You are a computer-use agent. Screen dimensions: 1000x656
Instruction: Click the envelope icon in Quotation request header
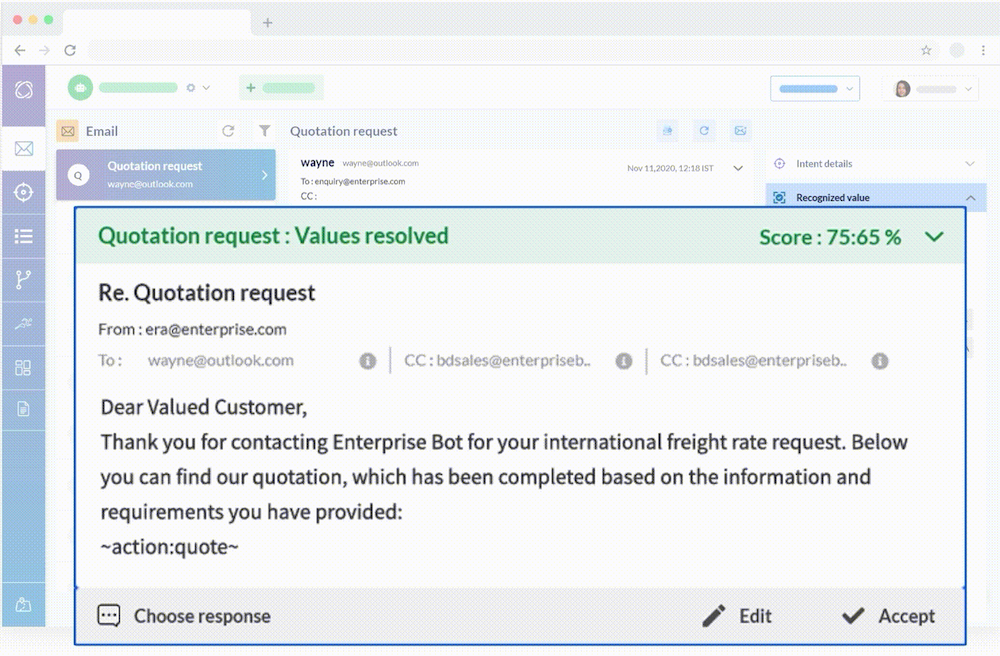pyautogui.click(x=740, y=131)
